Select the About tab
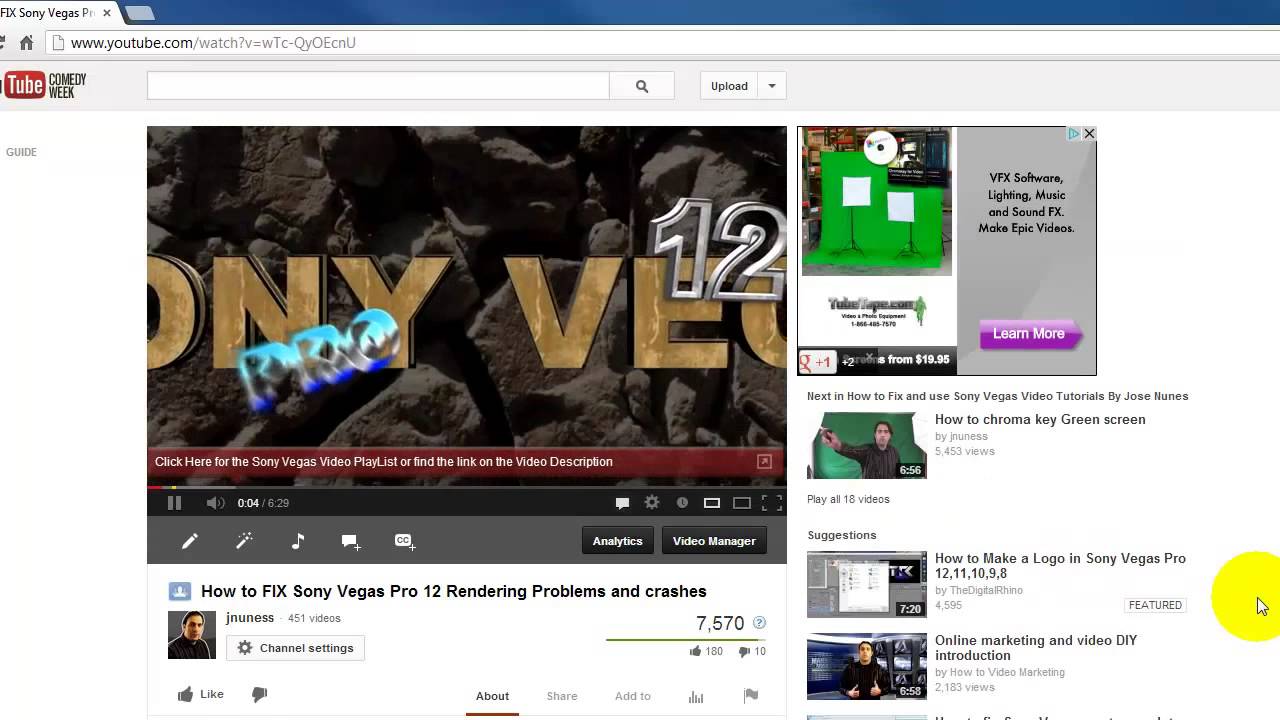 pyautogui.click(x=492, y=696)
